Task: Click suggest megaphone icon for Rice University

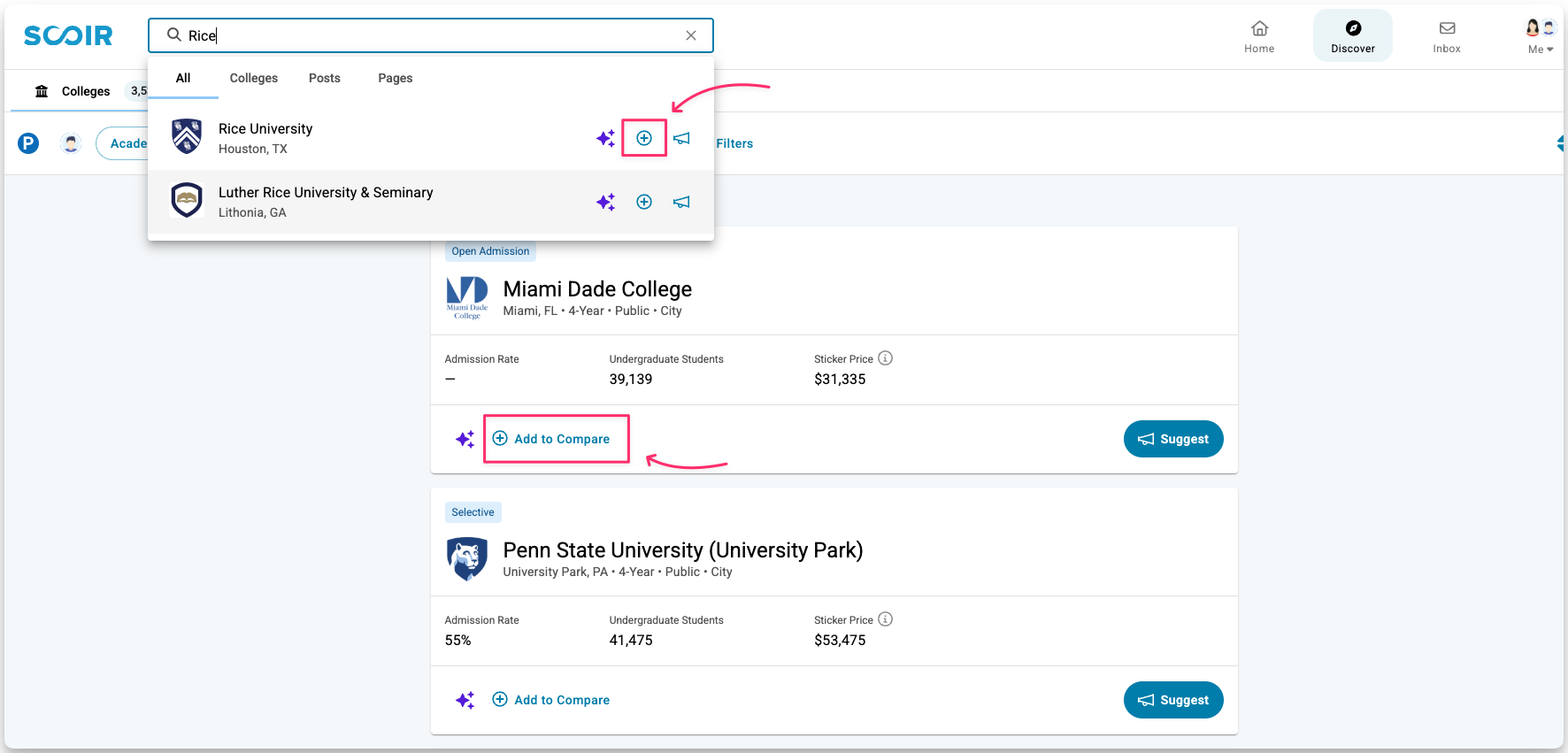Action: pyautogui.click(x=681, y=138)
